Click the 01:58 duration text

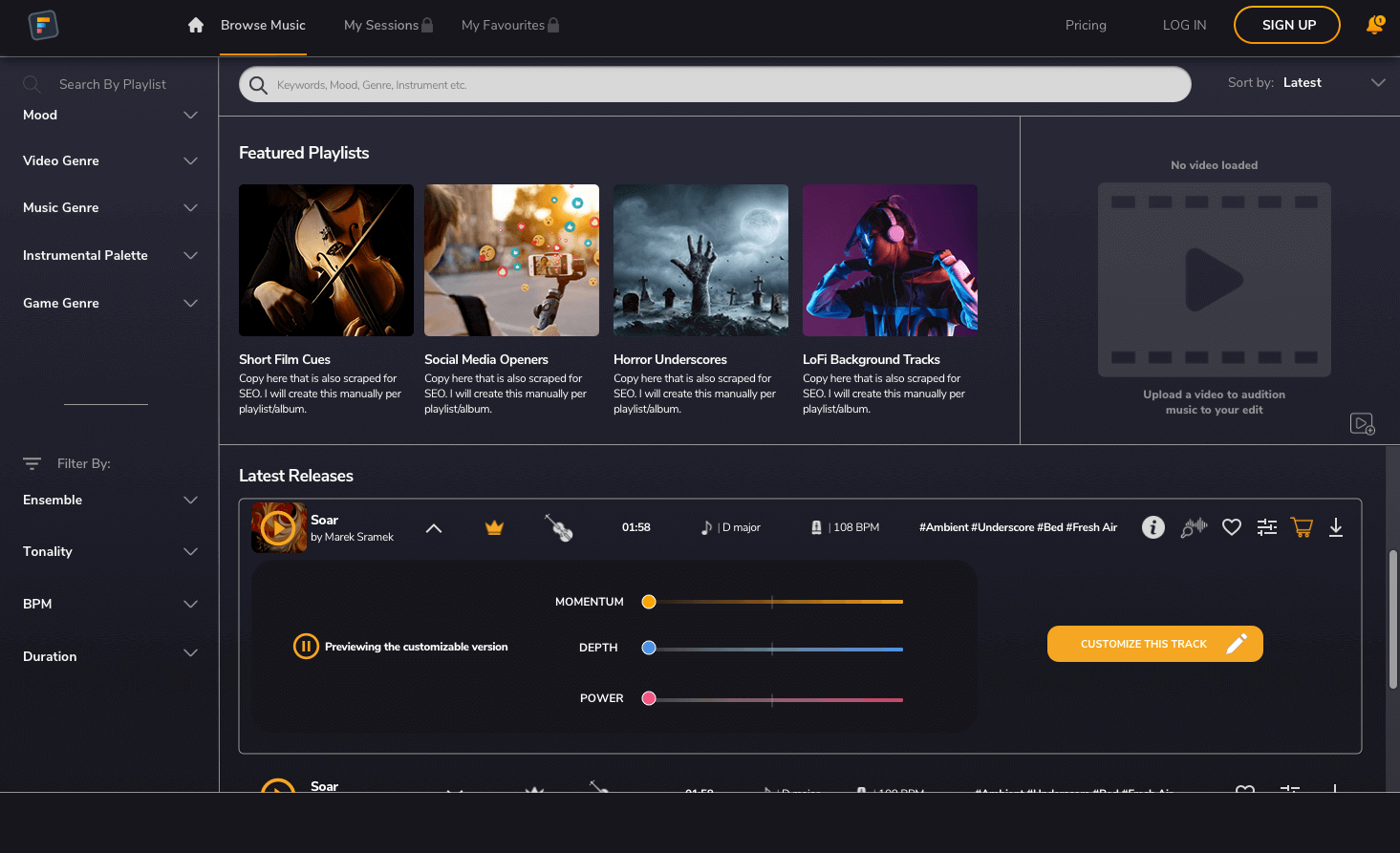pos(636,527)
